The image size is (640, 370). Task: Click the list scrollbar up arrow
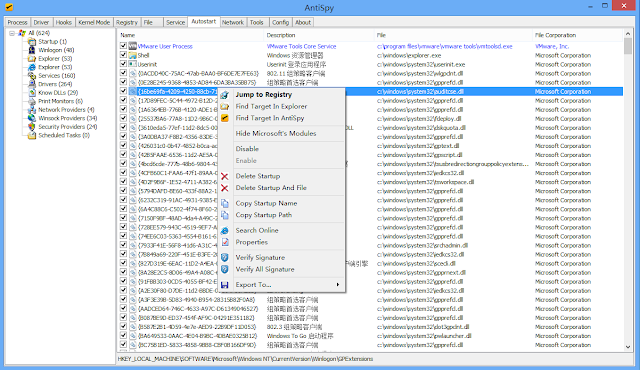point(628,33)
